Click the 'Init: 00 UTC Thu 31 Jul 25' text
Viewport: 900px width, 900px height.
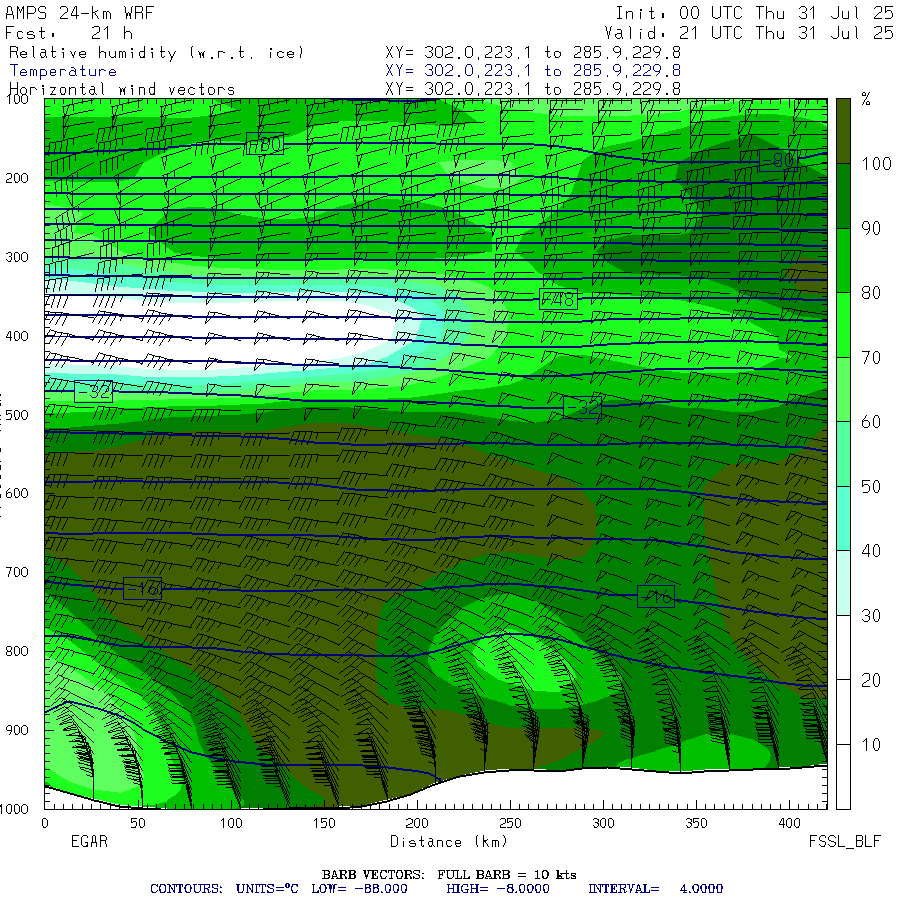point(754,13)
